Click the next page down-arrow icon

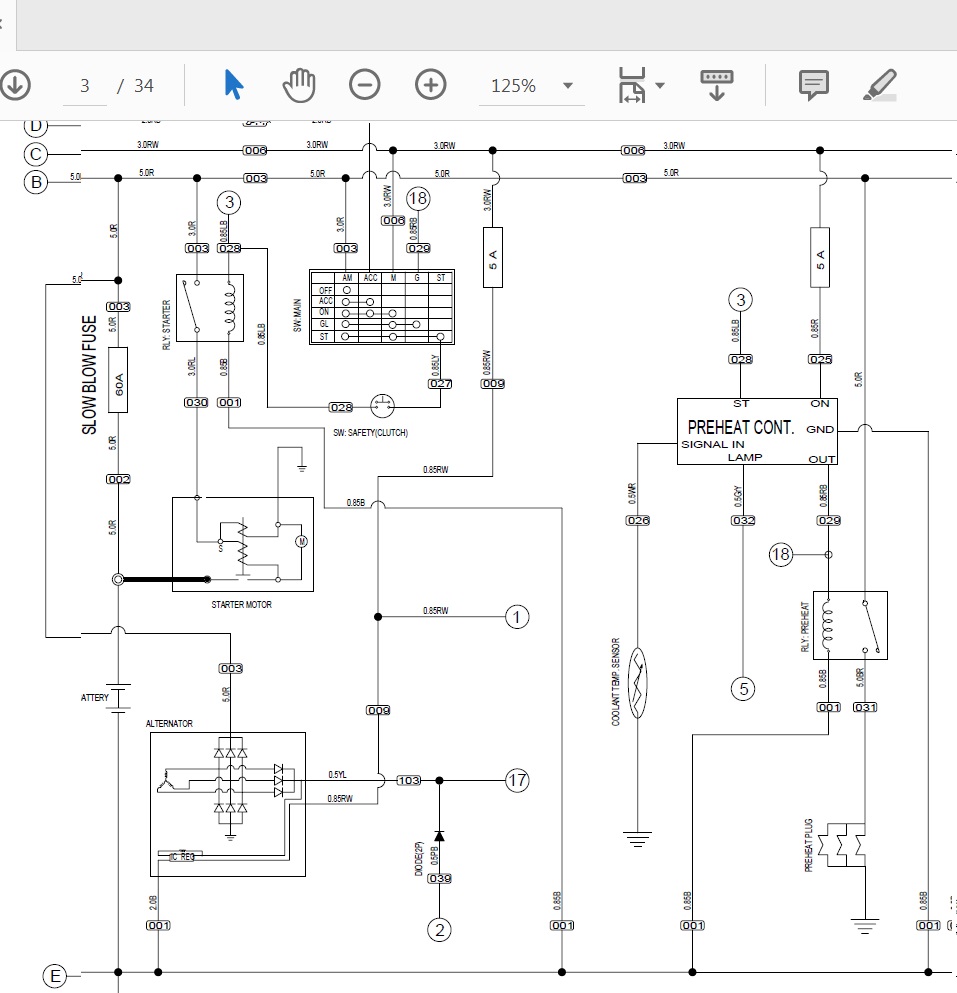click(14, 86)
